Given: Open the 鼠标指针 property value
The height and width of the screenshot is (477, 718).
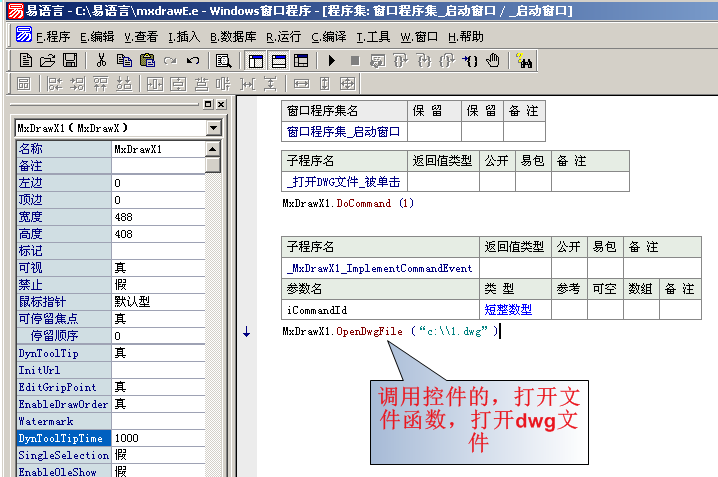Looking at the screenshot, I should pos(158,302).
